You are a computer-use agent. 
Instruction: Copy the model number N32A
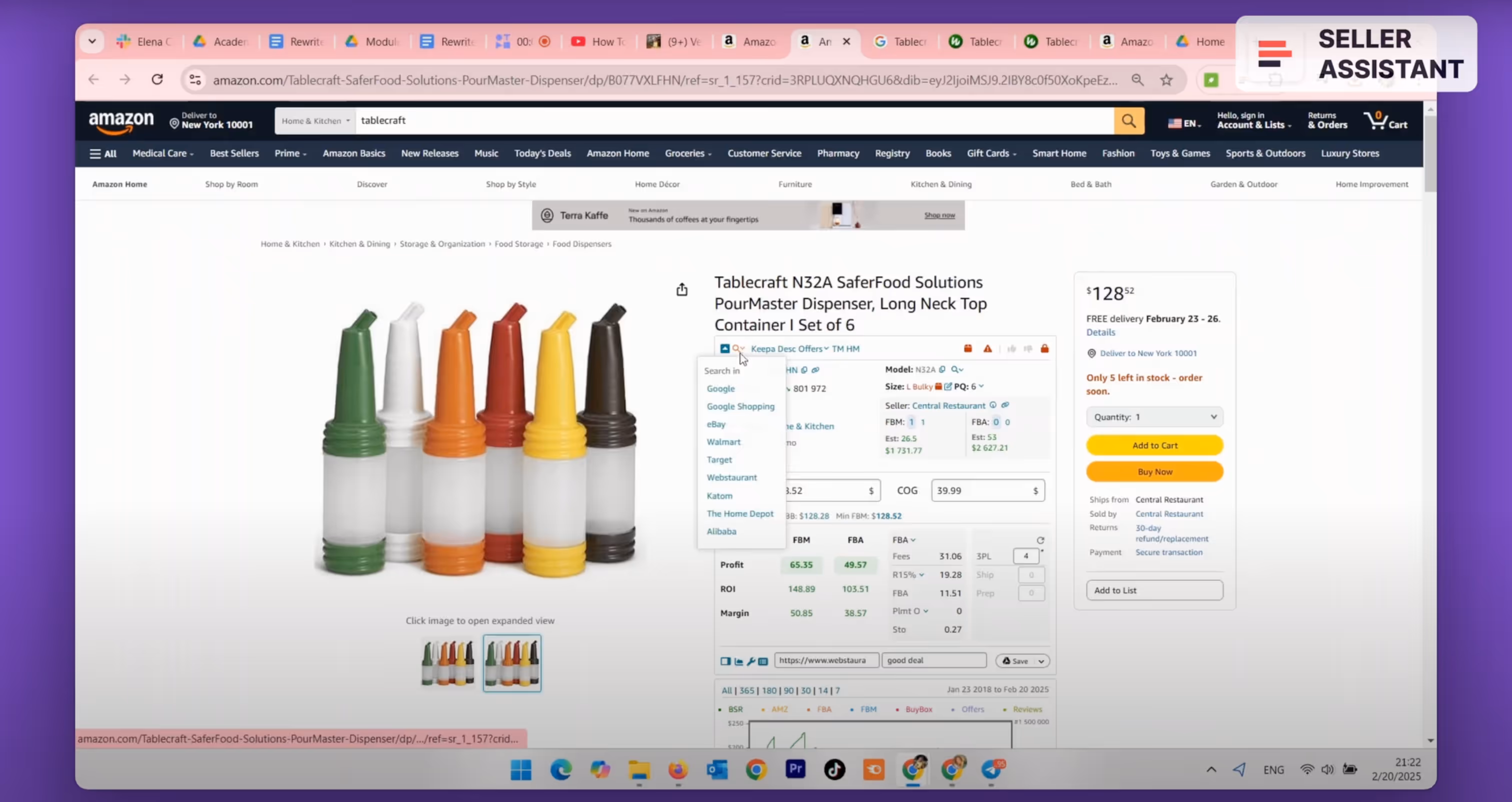[x=942, y=369]
